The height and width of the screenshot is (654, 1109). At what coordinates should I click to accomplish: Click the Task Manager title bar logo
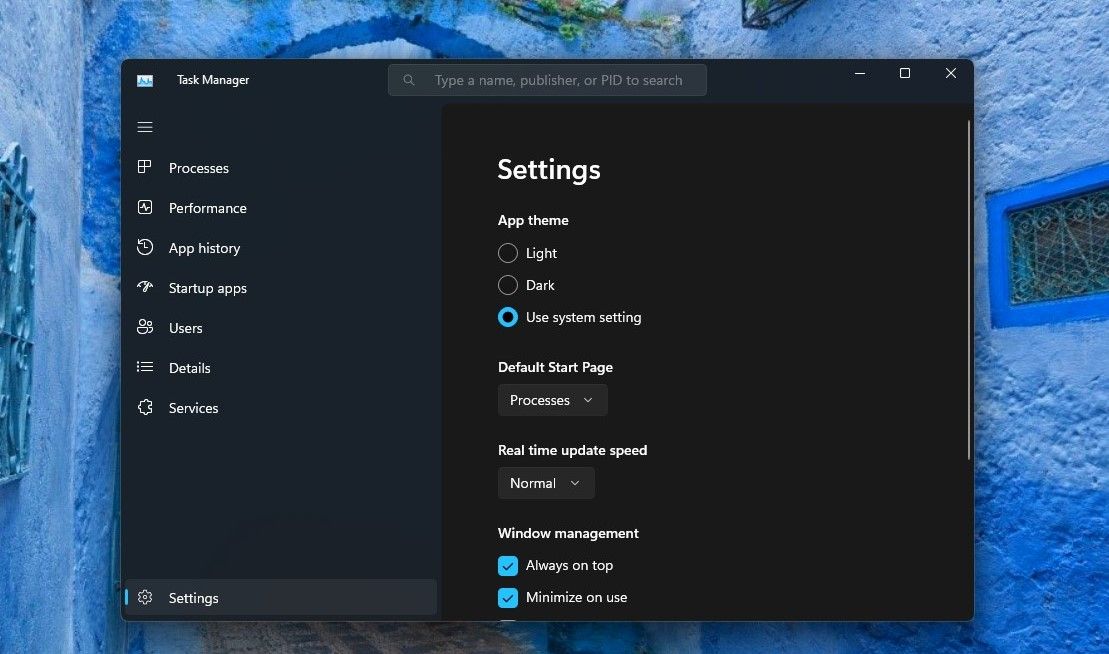pos(145,79)
